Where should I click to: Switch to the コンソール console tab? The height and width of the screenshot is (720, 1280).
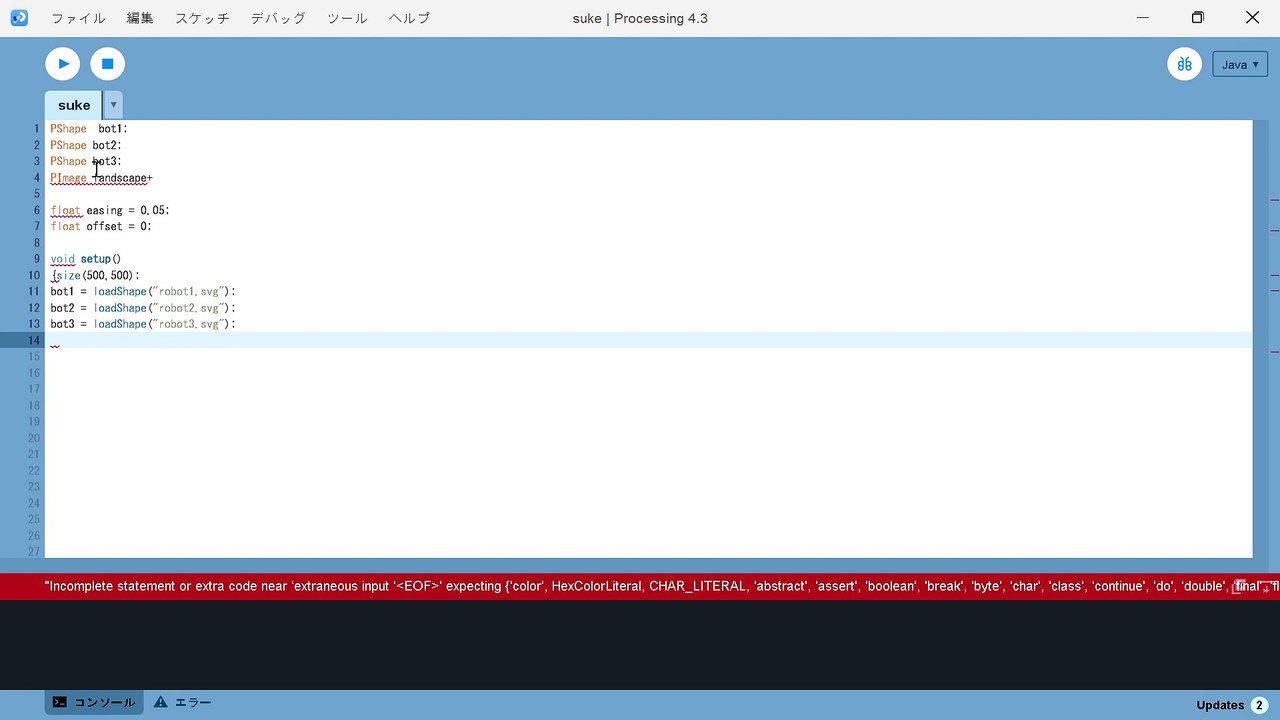94,703
